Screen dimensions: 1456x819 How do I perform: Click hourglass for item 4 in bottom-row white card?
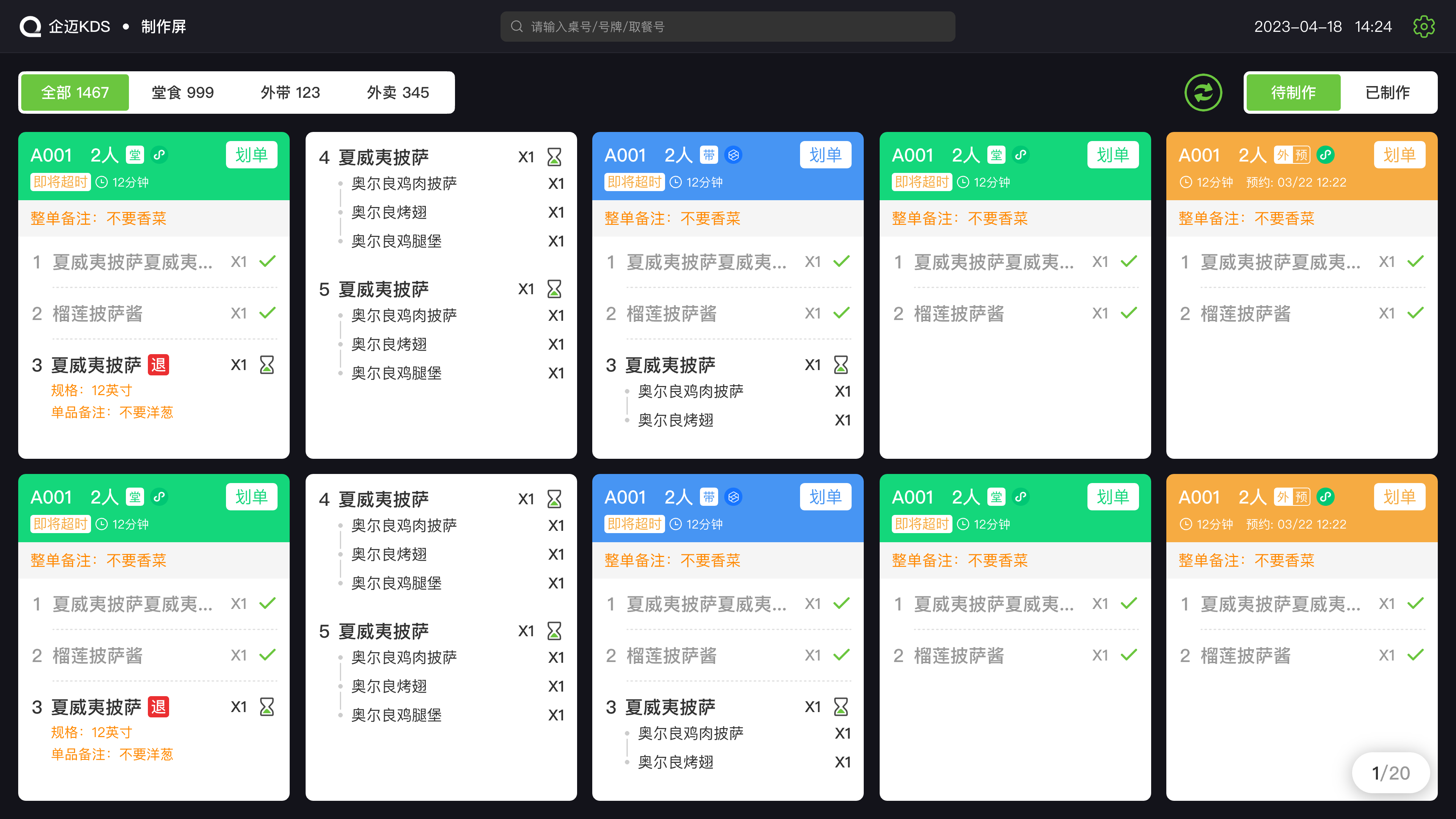point(554,499)
